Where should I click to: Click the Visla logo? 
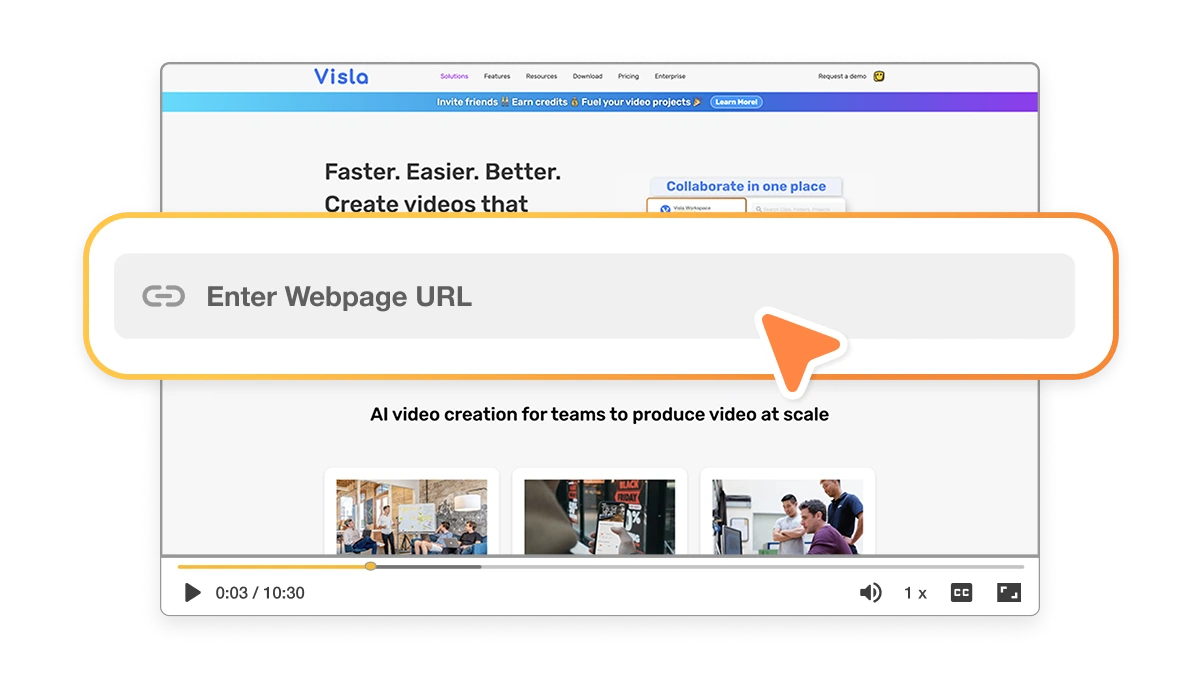click(x=344, y=76)
